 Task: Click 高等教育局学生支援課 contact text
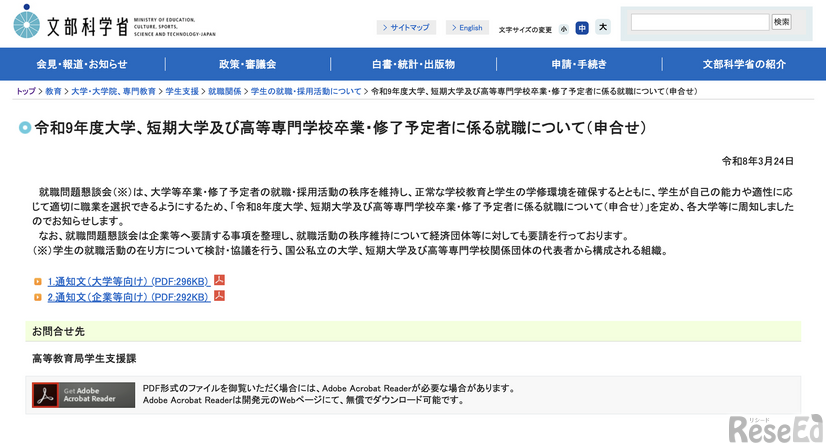tap(84, 359)
